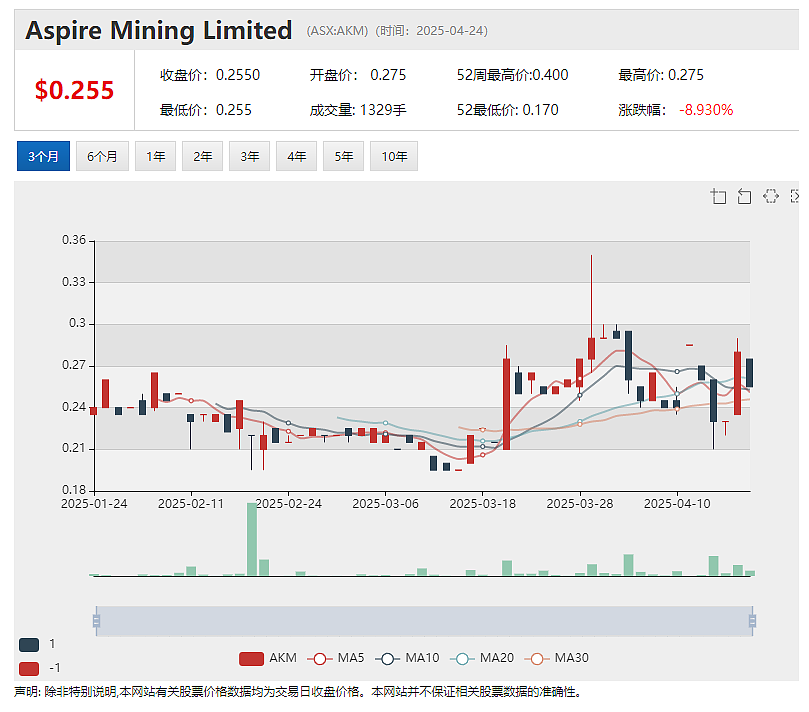
Task: Click the red swatch labeled -1
Action: point(29,669)
